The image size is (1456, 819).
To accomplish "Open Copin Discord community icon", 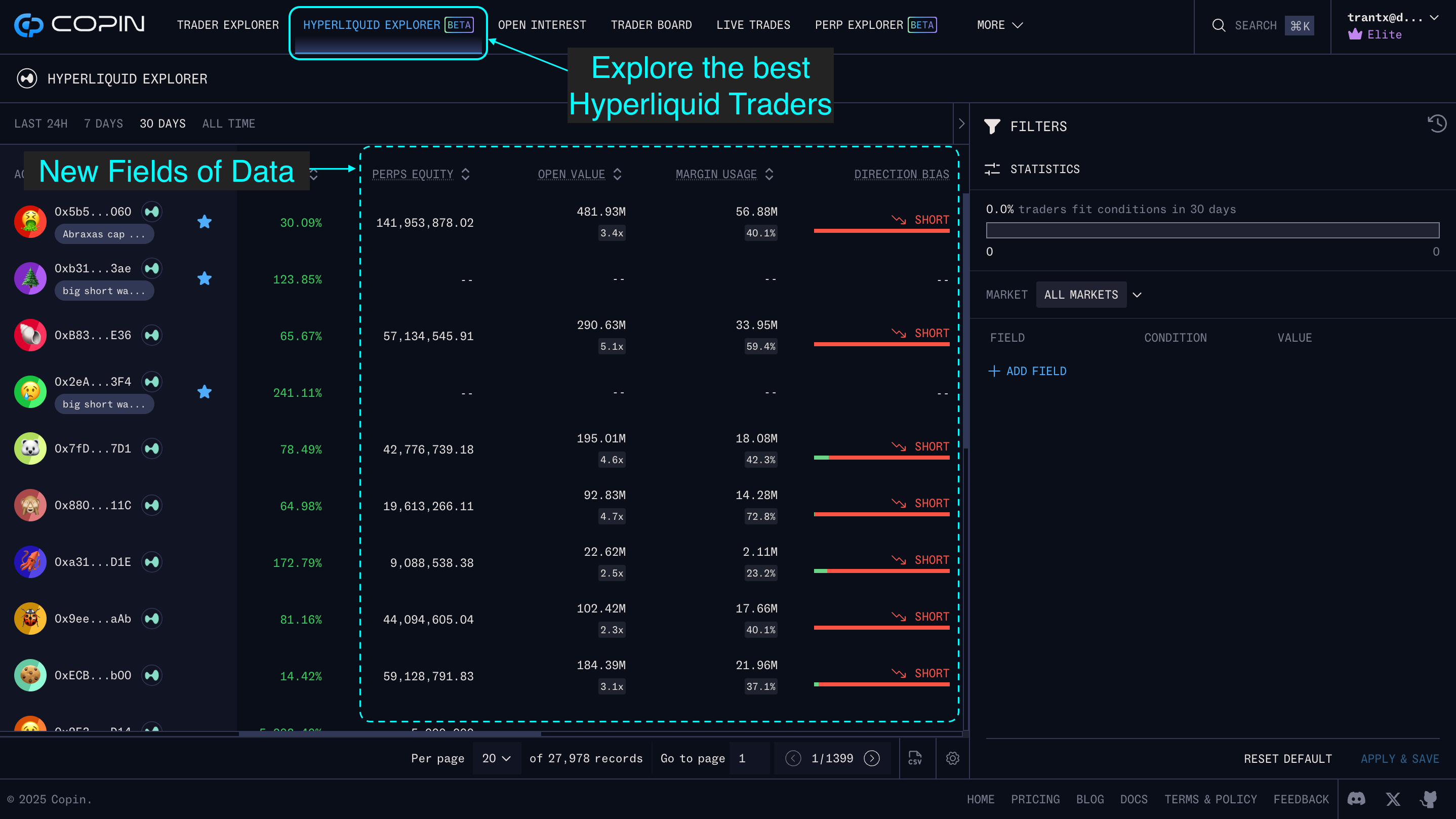I will (1356, 799).
